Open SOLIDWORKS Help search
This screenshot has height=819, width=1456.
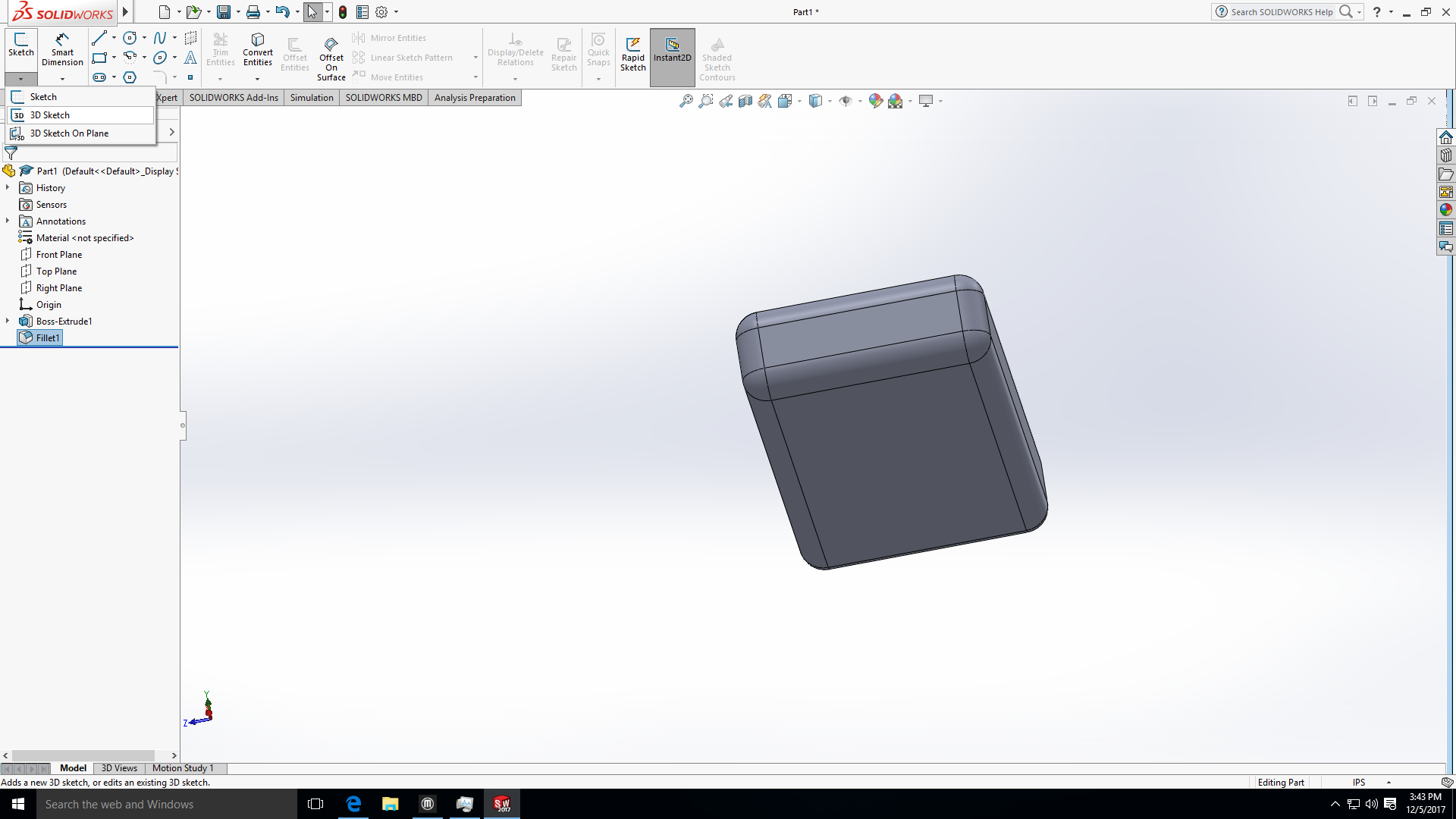1282,11
